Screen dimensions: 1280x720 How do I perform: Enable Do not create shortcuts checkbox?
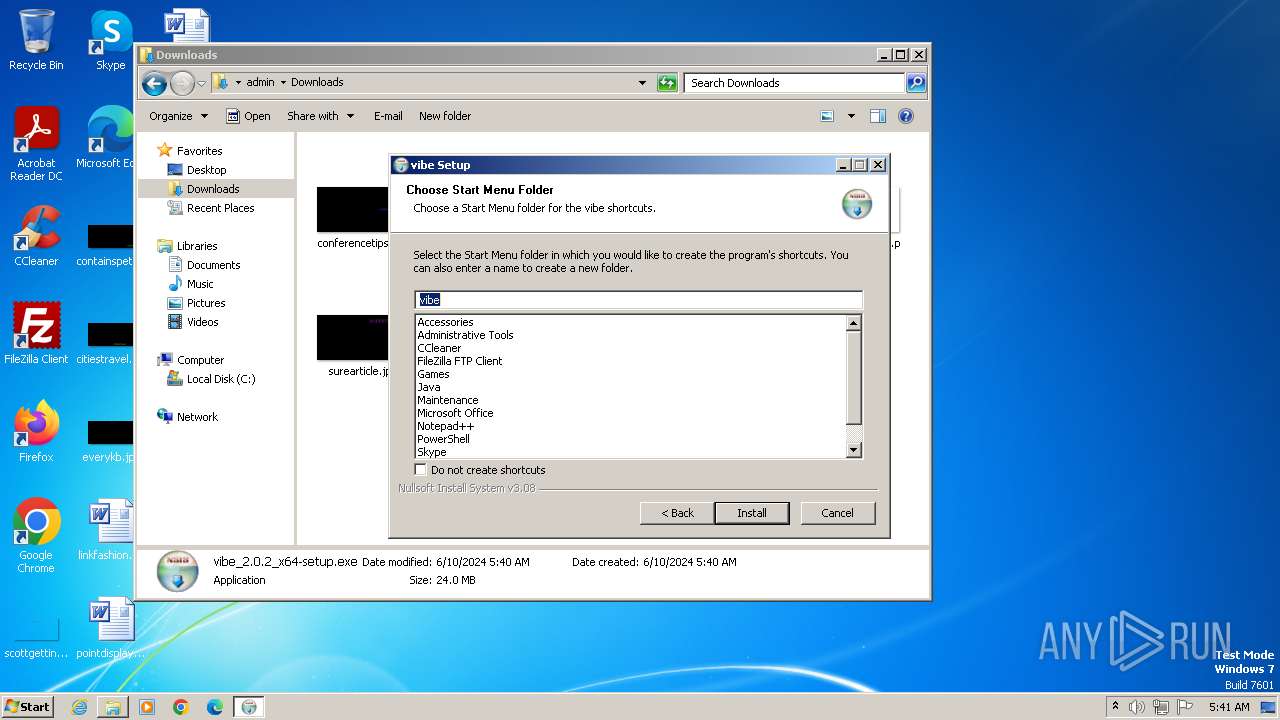[421, 469]
